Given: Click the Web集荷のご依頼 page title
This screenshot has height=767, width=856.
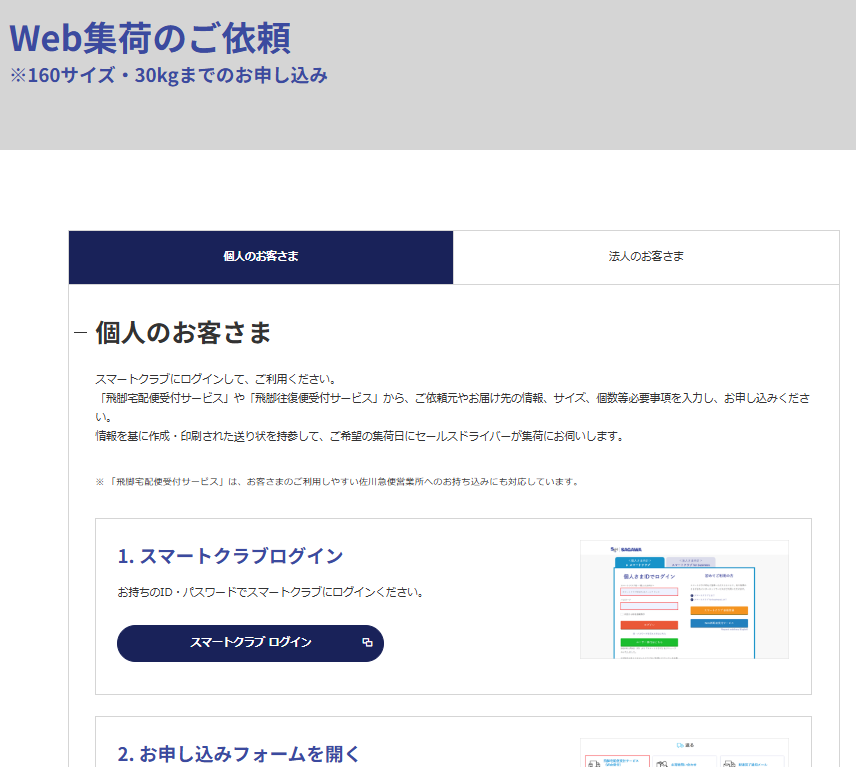Looking at the screenshot, I should (150, 38).
